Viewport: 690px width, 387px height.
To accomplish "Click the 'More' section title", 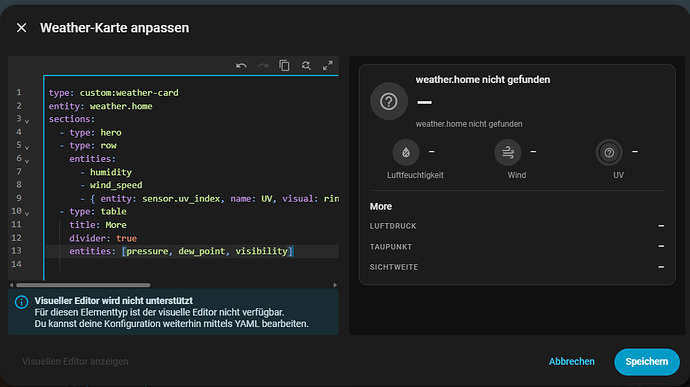I will (x=381, y=206).
